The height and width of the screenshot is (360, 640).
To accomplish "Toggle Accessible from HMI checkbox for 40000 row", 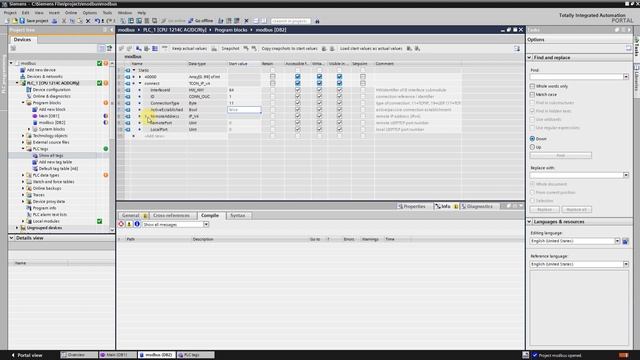I will coord(298,77).
